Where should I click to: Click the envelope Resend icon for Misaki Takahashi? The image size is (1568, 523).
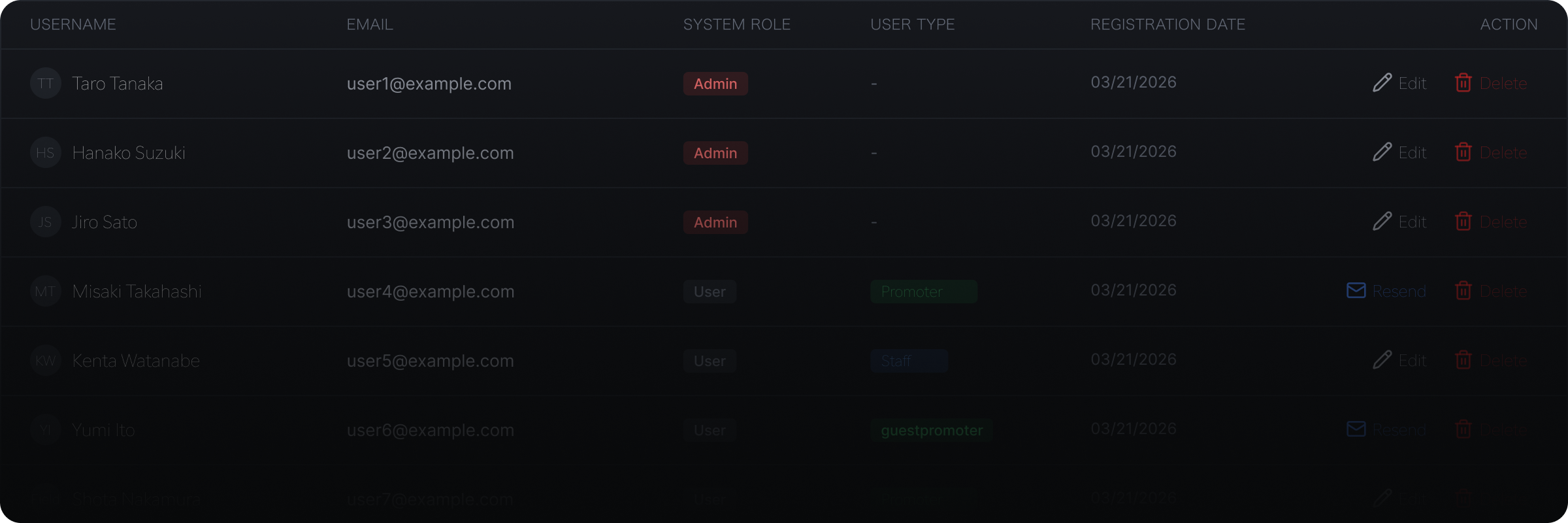click(x=1356, y=291)
